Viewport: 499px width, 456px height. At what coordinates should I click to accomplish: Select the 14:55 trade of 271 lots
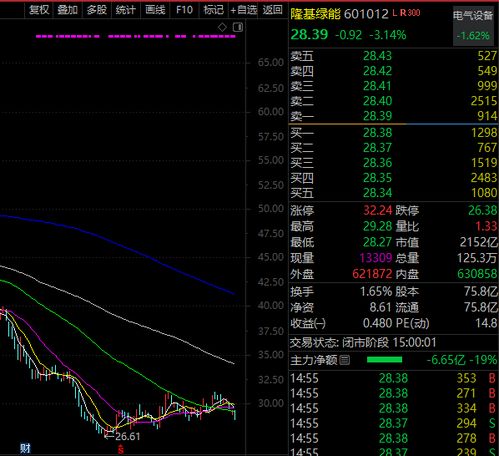point(393,393)
